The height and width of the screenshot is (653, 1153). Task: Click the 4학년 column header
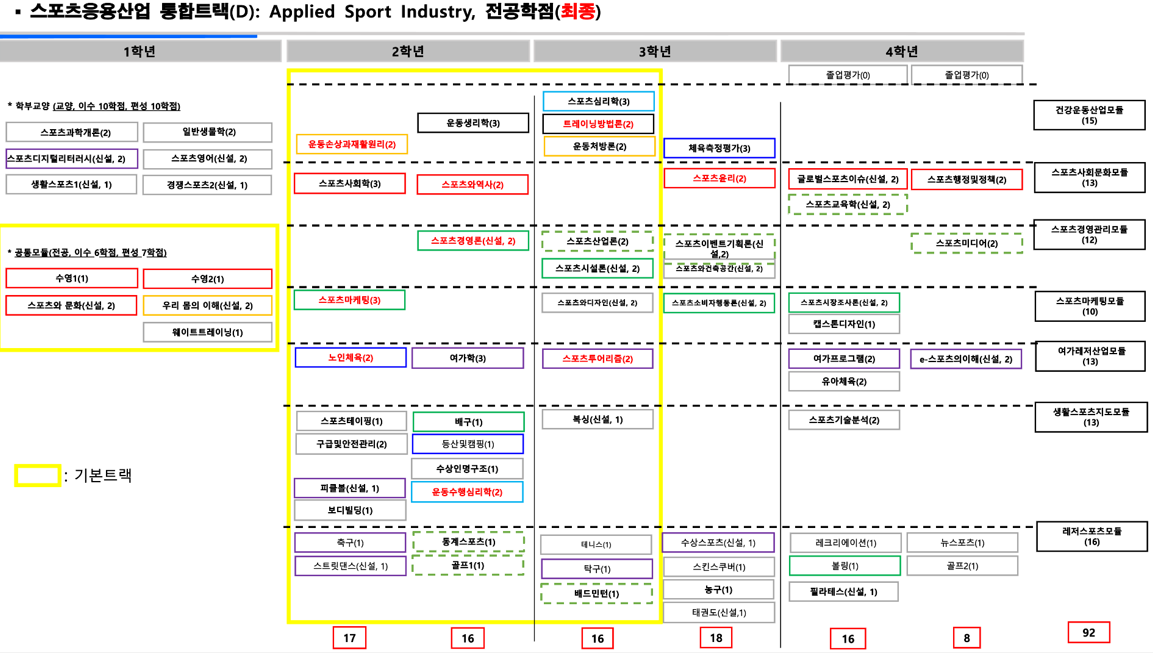[x=901, y=51]
